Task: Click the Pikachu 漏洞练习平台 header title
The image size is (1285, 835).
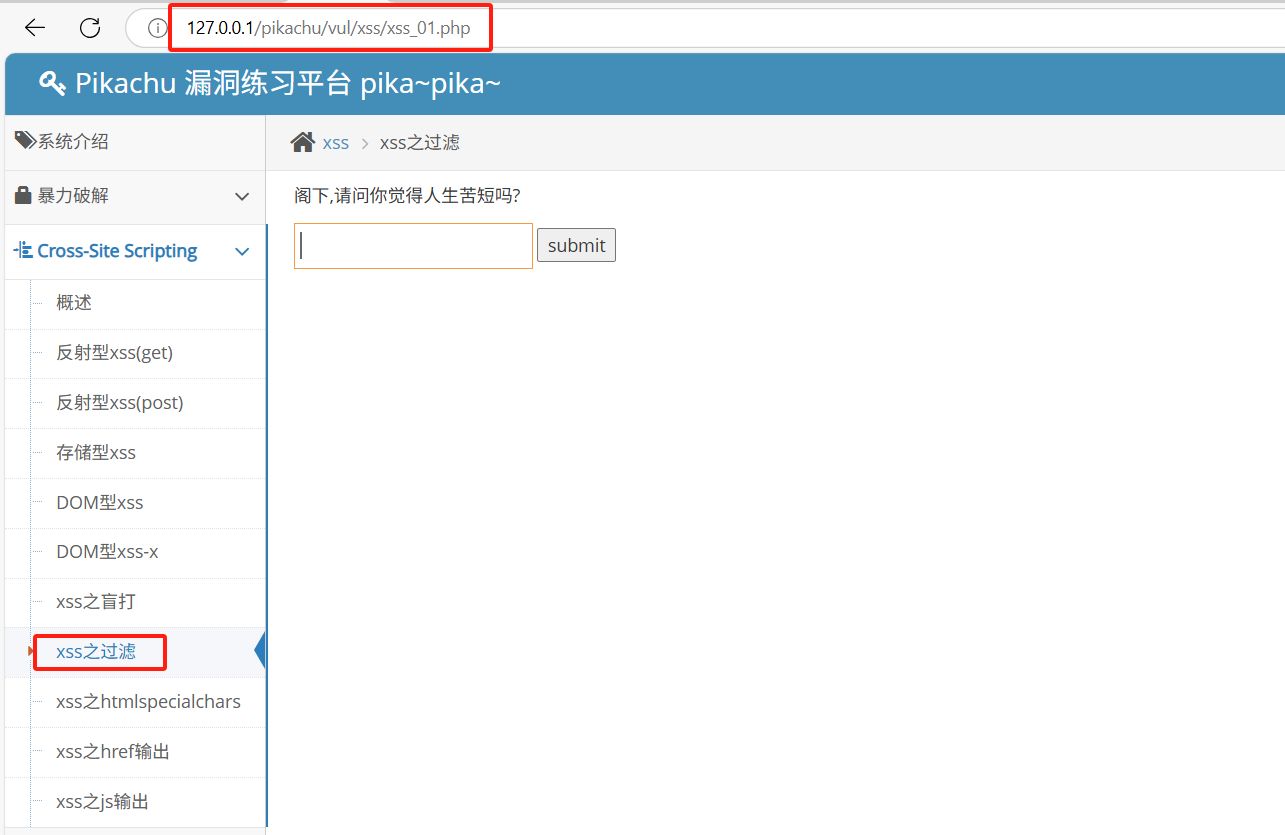Action: tap(288, 83)
